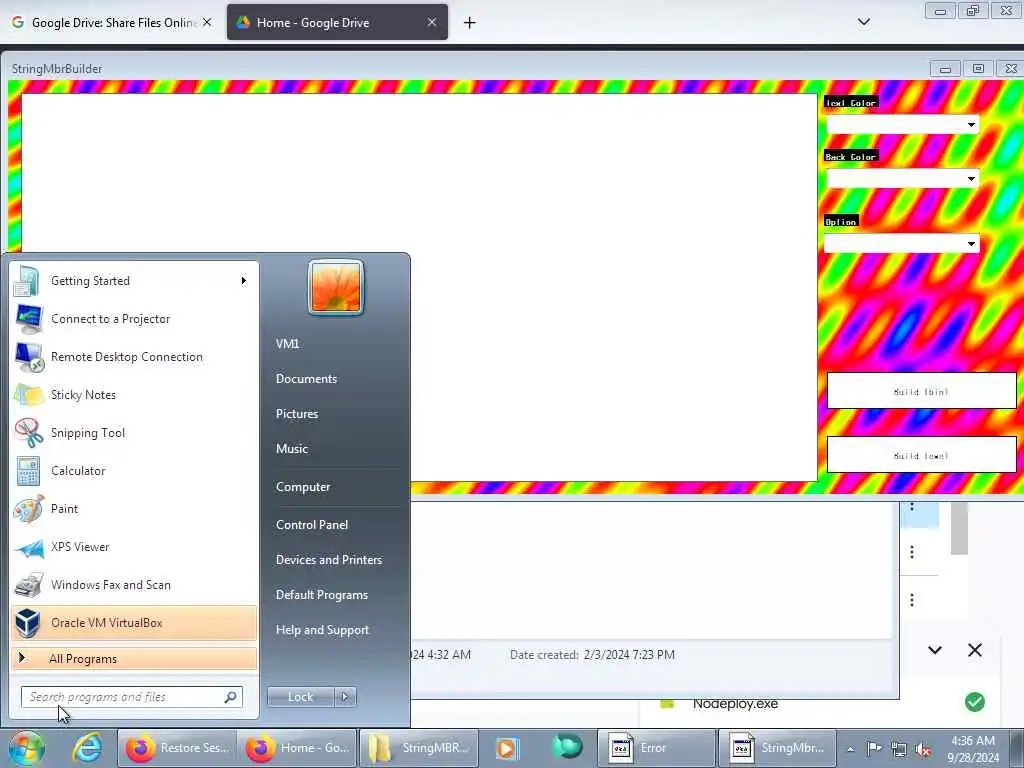Open a new browser tab

pyautogui.click(x=470, y=23)
